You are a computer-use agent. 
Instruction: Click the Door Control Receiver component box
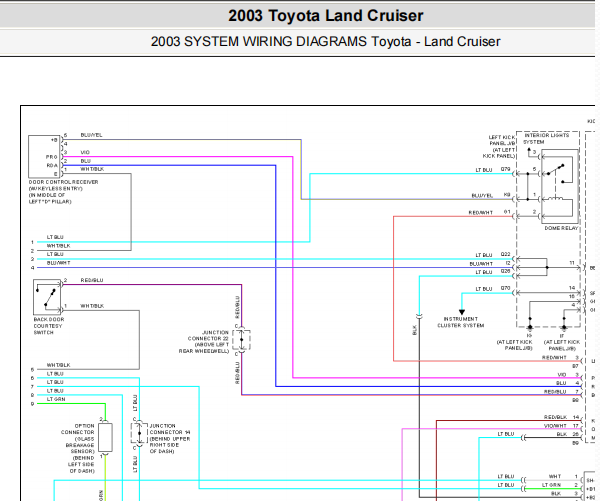(44, 156)
